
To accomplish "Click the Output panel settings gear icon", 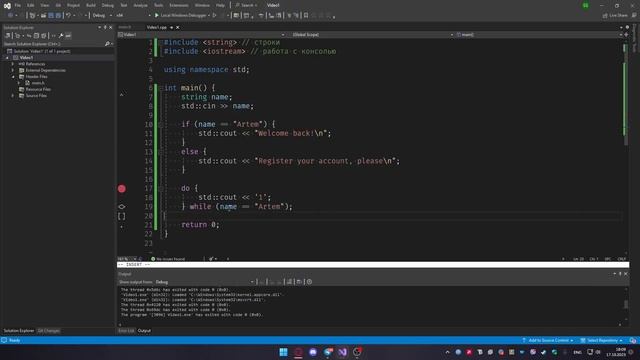I will [309, 282].
